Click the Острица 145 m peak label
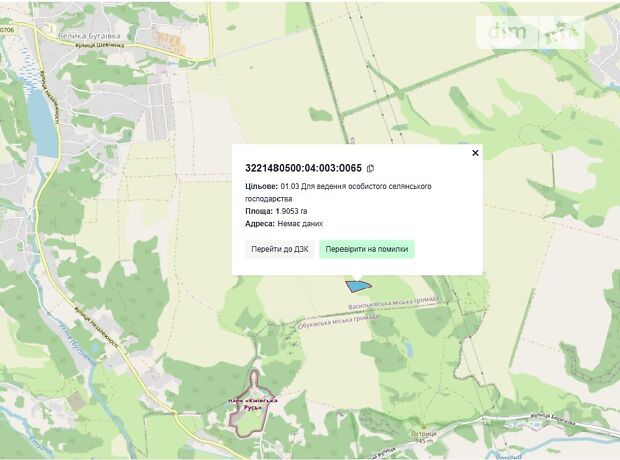 (x=424, y=437)
